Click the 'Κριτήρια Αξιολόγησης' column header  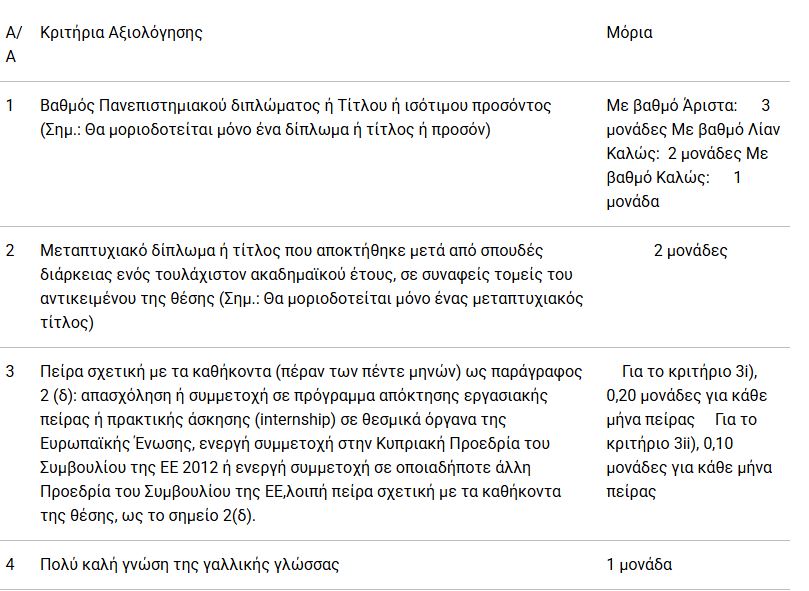pos(121,33)
